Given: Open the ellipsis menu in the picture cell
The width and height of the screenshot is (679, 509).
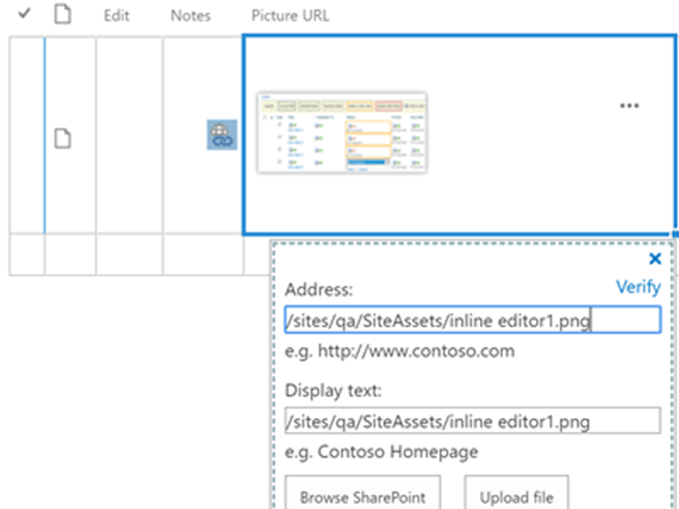Looking at the screenshot, I should coord(629,105).
